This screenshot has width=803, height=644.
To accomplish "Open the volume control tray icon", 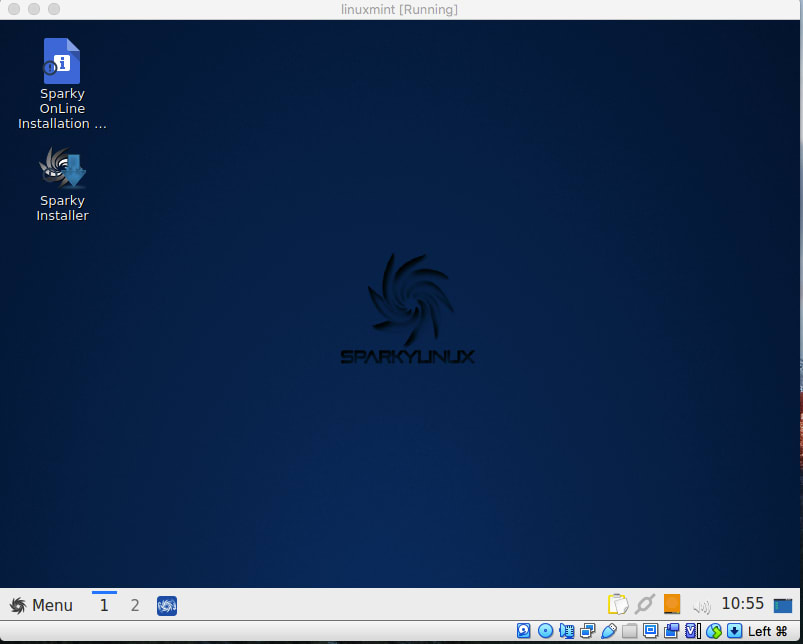I will click(701, 606).
